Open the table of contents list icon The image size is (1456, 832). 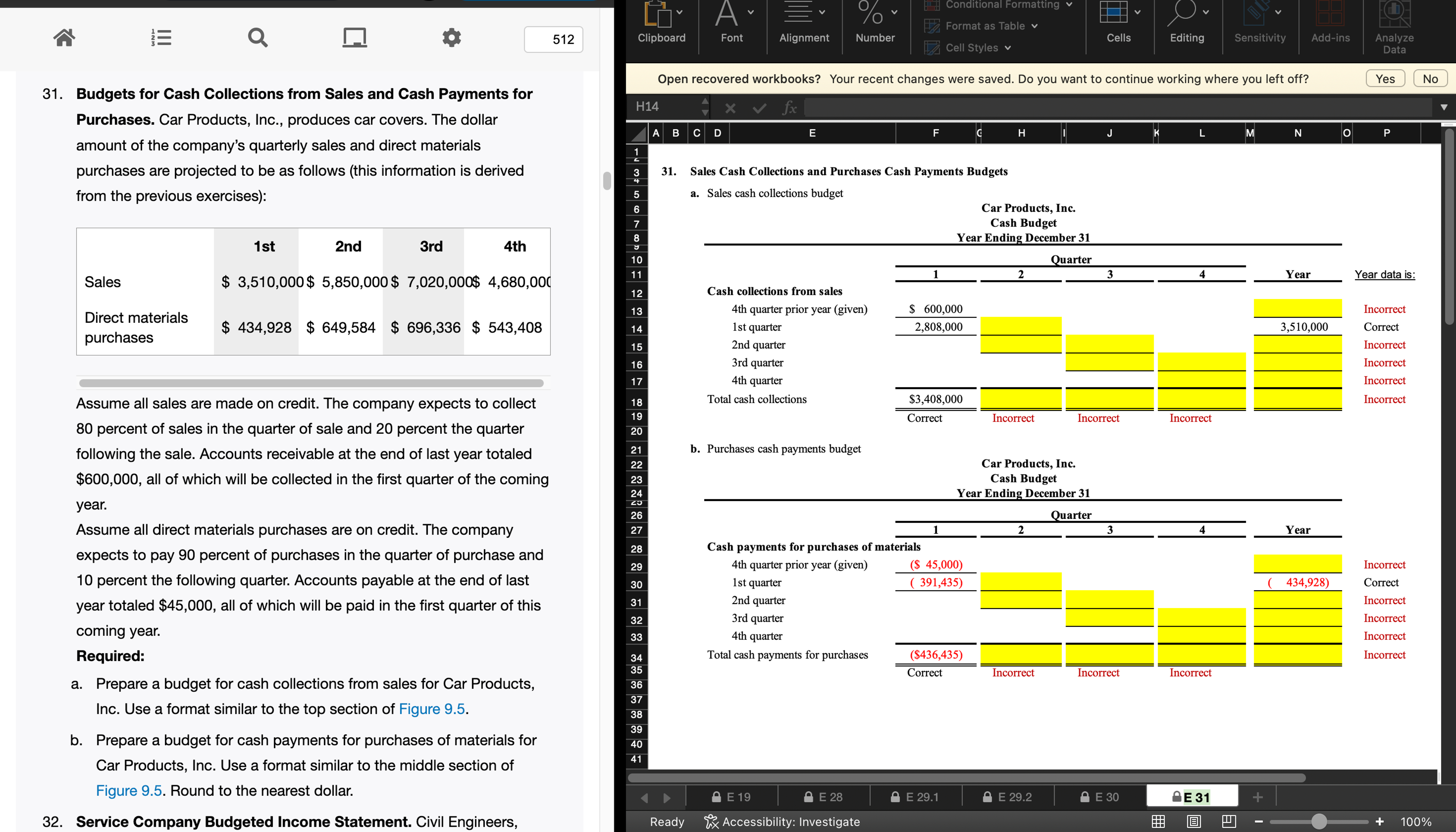click(x=161, y=38)
